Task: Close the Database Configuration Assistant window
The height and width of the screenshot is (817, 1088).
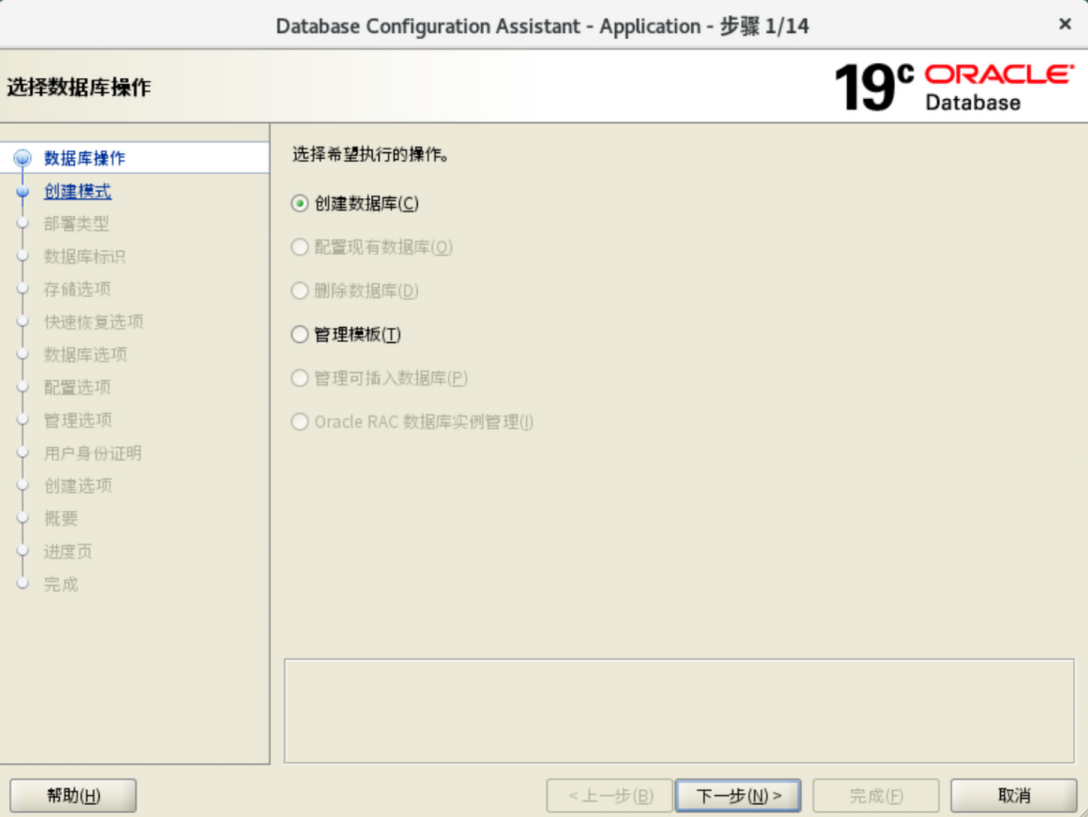Action: [1064, 24]
